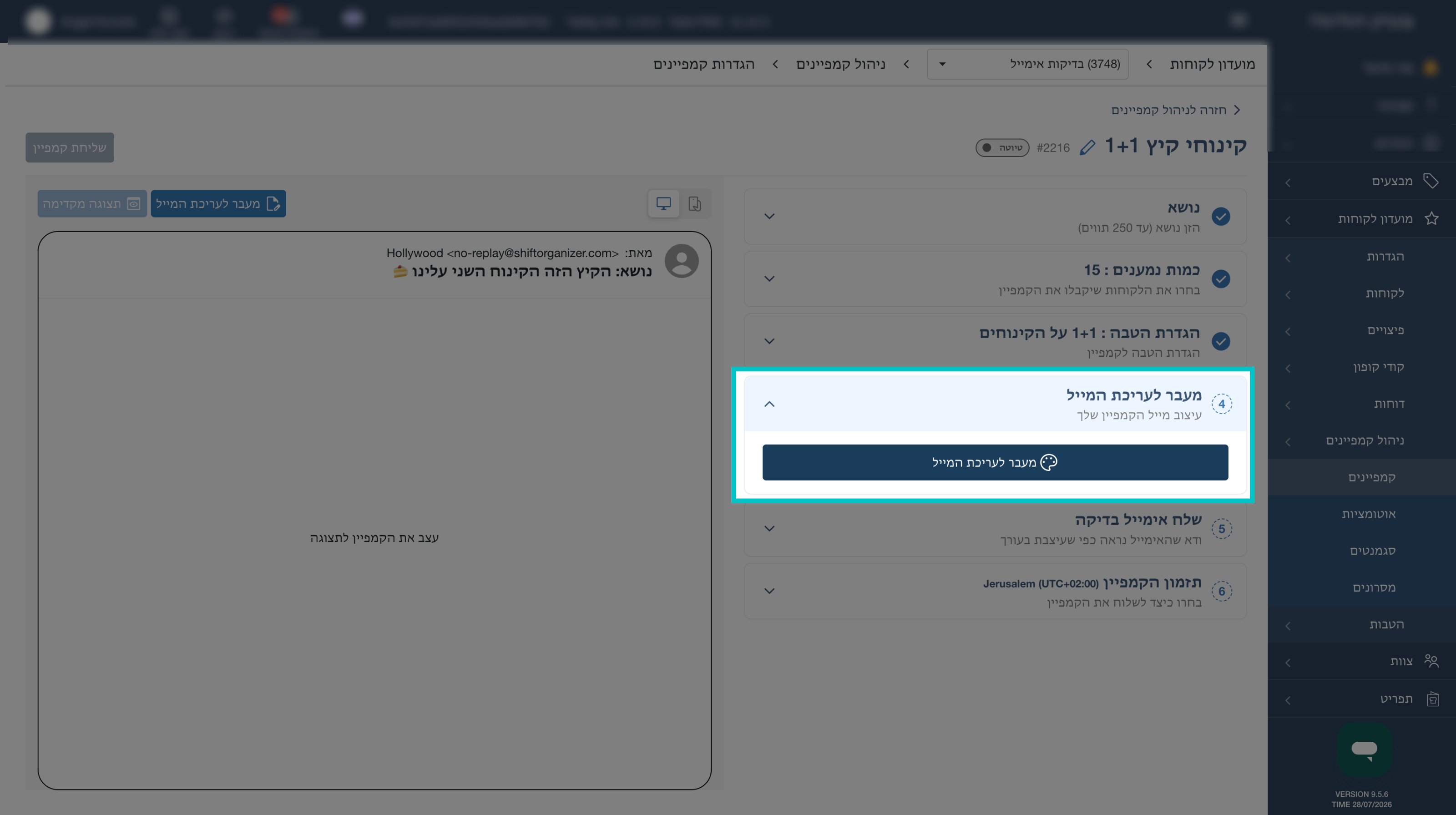
Task: Expand the דוחות sidebar arrow
Action: (x=1288, y=405)
